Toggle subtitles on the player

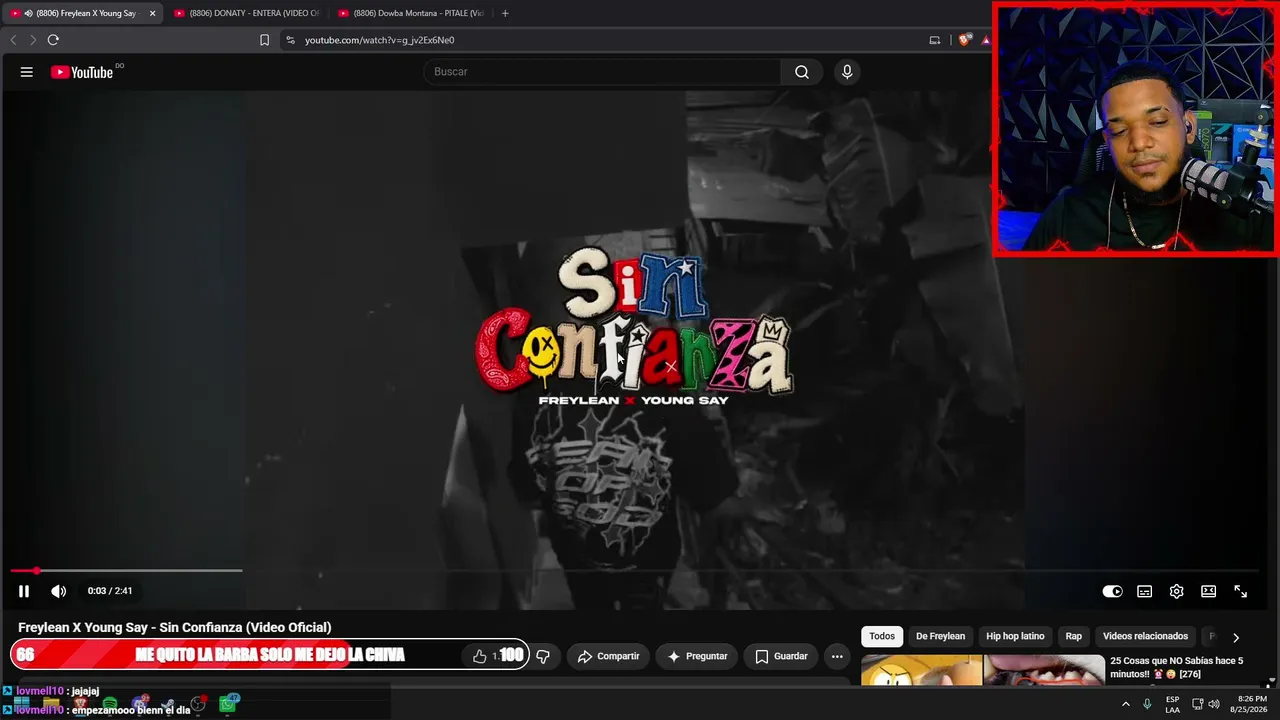[1145, 591]
